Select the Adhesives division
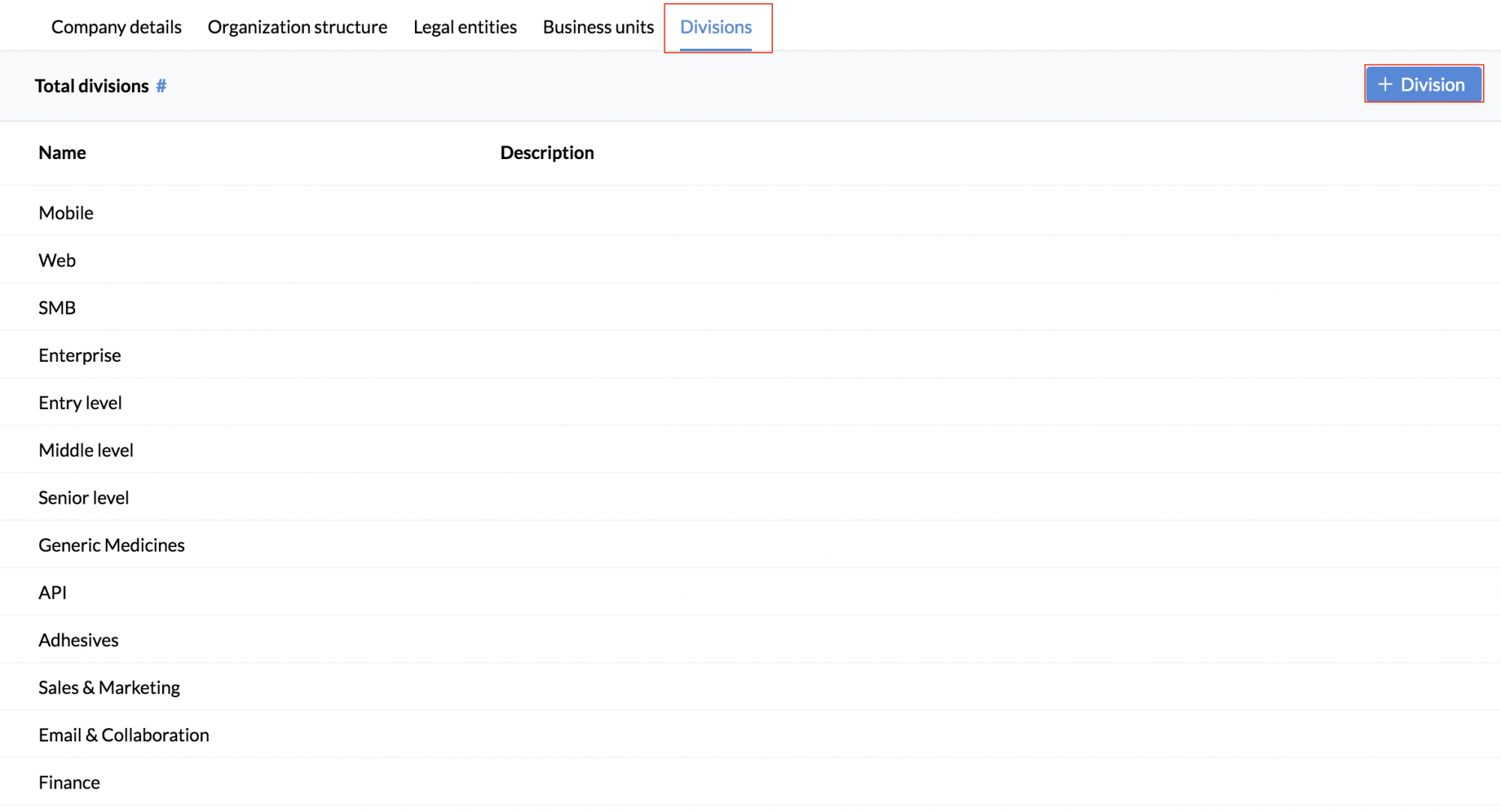Image resolution: width=1501 pixels, height=812 pixels. click(750, 639)
